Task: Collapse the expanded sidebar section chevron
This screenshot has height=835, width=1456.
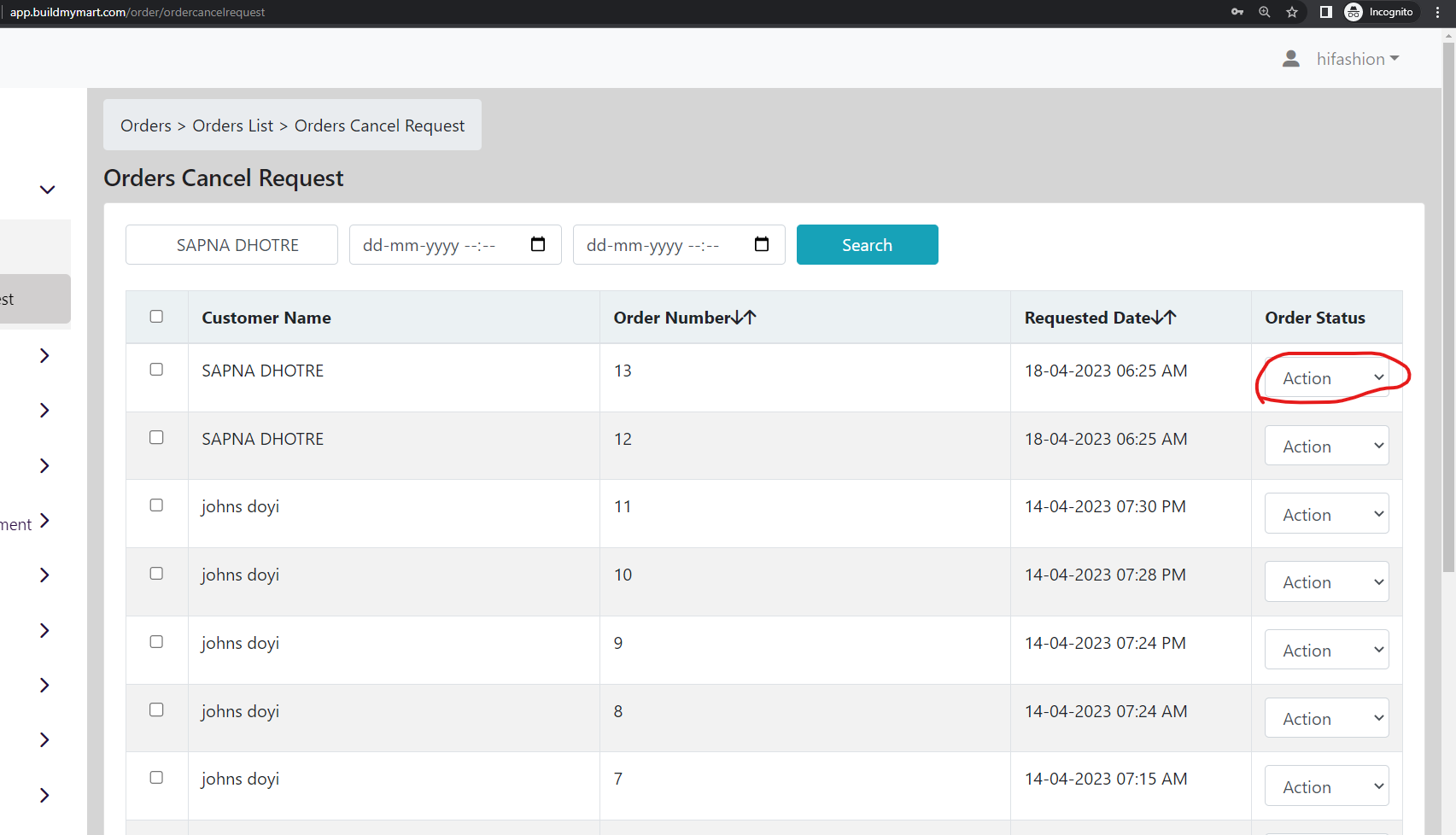Action: (x=47, y=190)
